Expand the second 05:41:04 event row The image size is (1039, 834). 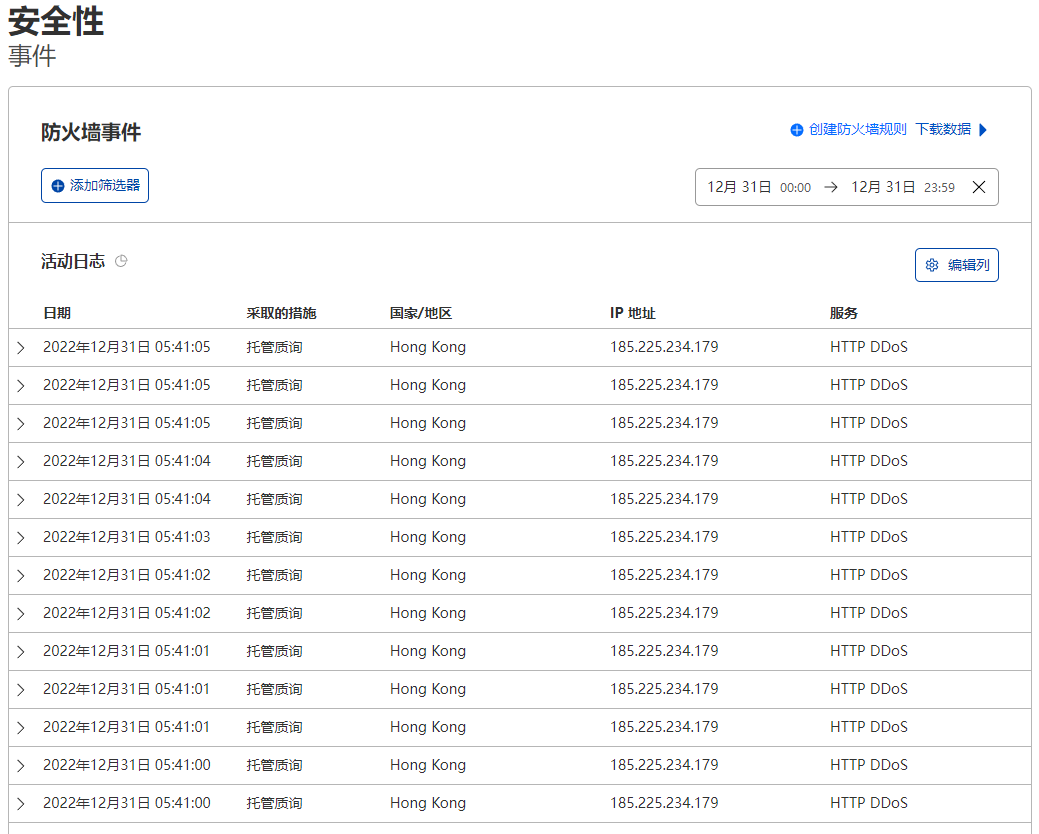point(21,499)
